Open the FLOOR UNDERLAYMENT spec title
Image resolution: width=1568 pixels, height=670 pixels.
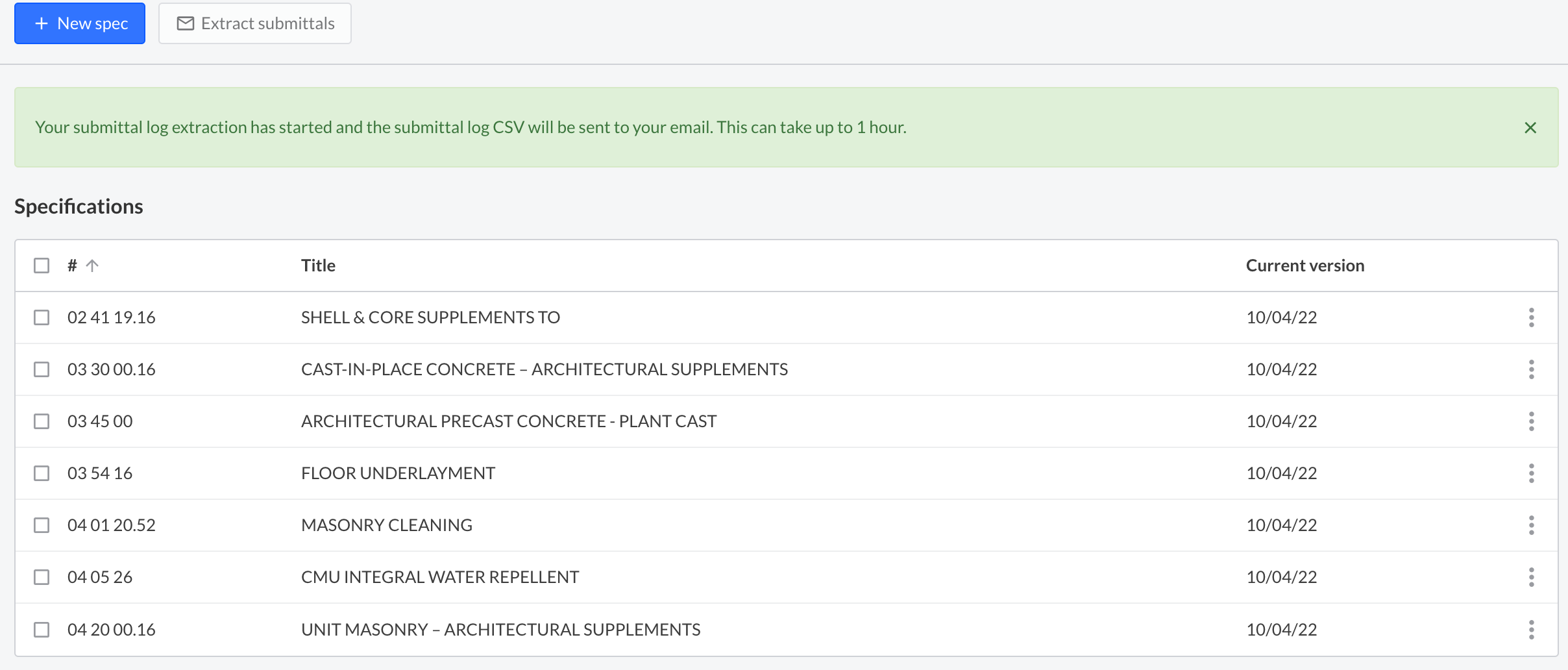[398, 473]
